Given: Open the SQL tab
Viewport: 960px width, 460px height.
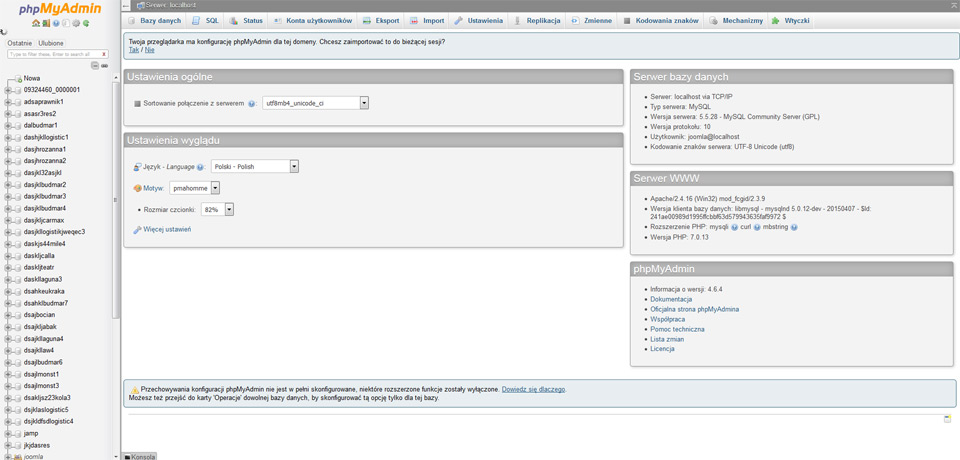Looking at the screenshot, I should pos(205,21).
